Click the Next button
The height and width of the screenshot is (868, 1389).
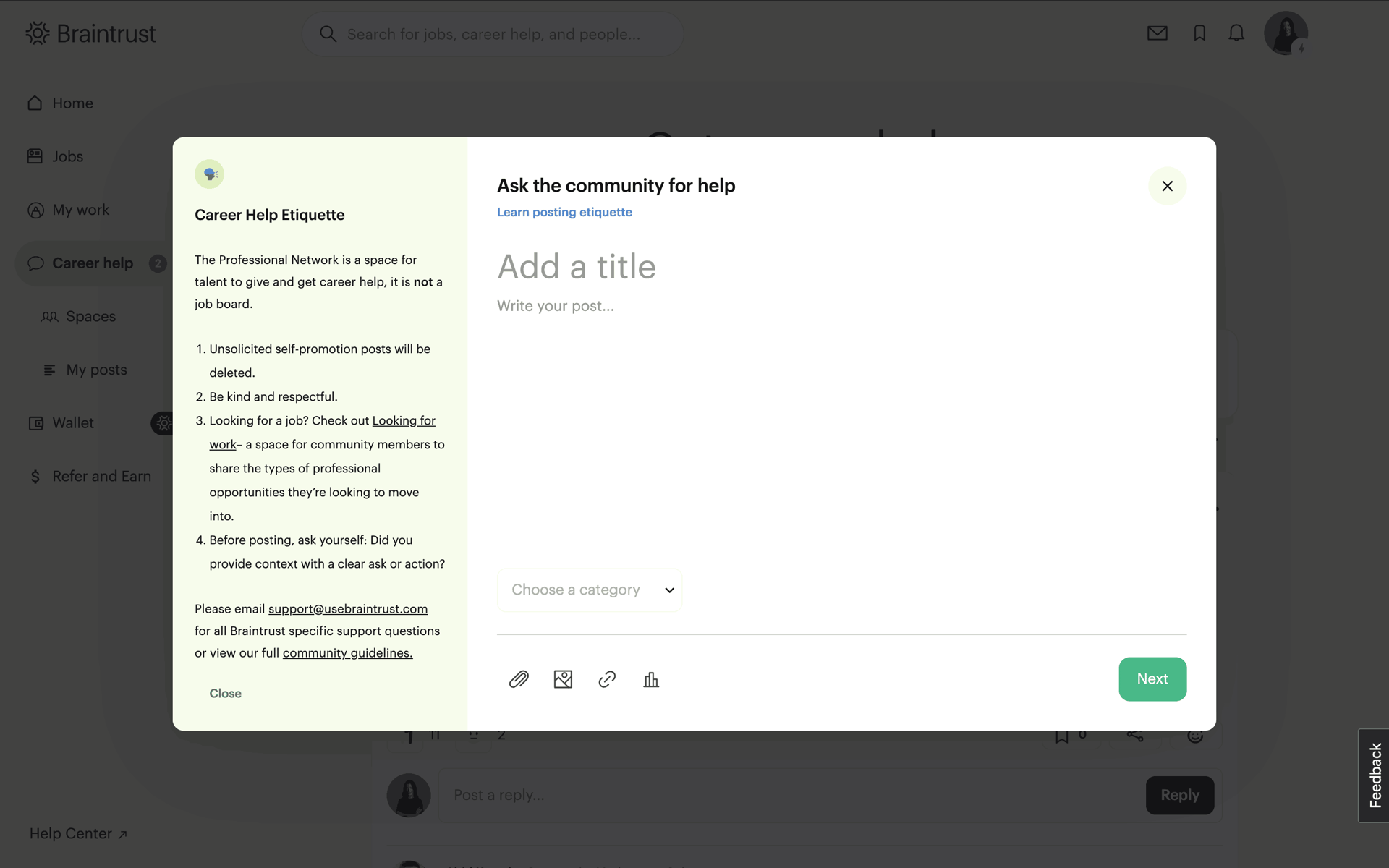click(1152, 679)
